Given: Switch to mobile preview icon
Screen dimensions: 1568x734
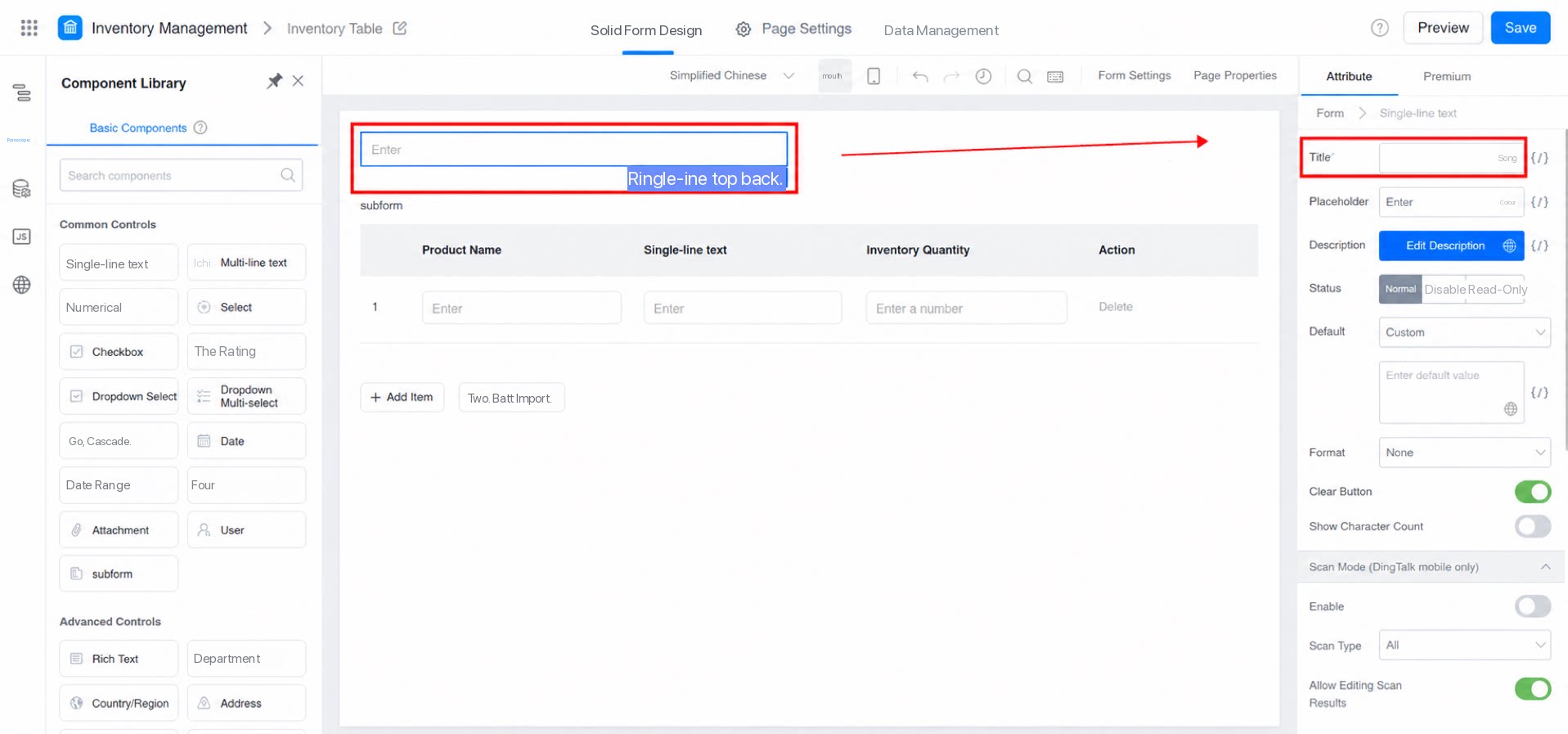Looking at the screenshot, I should pyautogui.click(x=874, y=76).
